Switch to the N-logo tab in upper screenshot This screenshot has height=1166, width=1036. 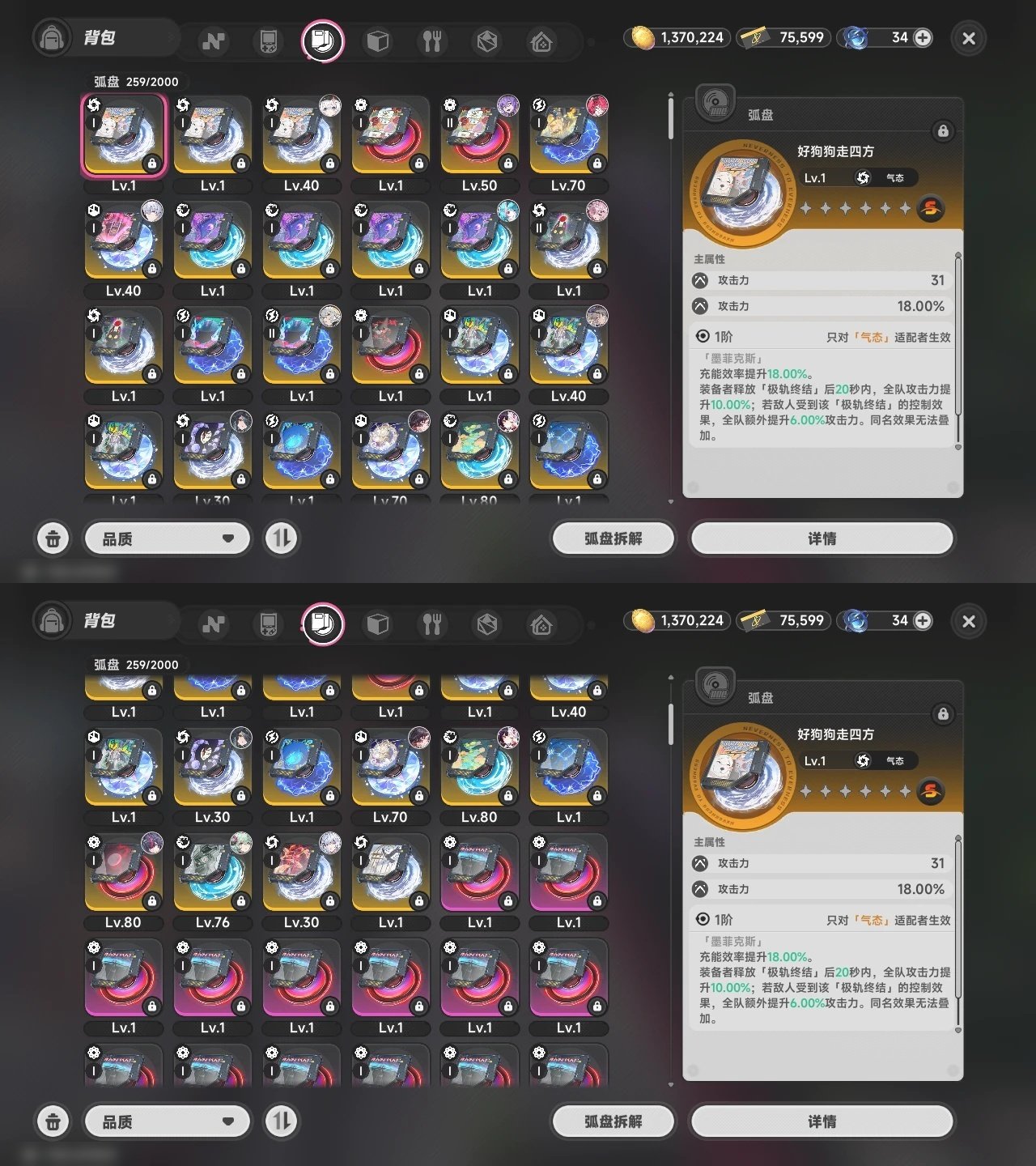214,40
